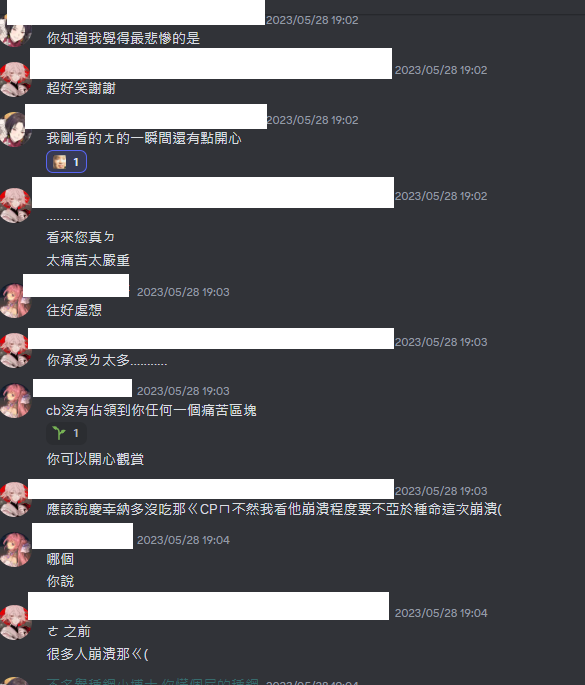585x685 pixels.
Task: Click the 19:04 timestamp above 哪個
Action: tap(183, 540)
